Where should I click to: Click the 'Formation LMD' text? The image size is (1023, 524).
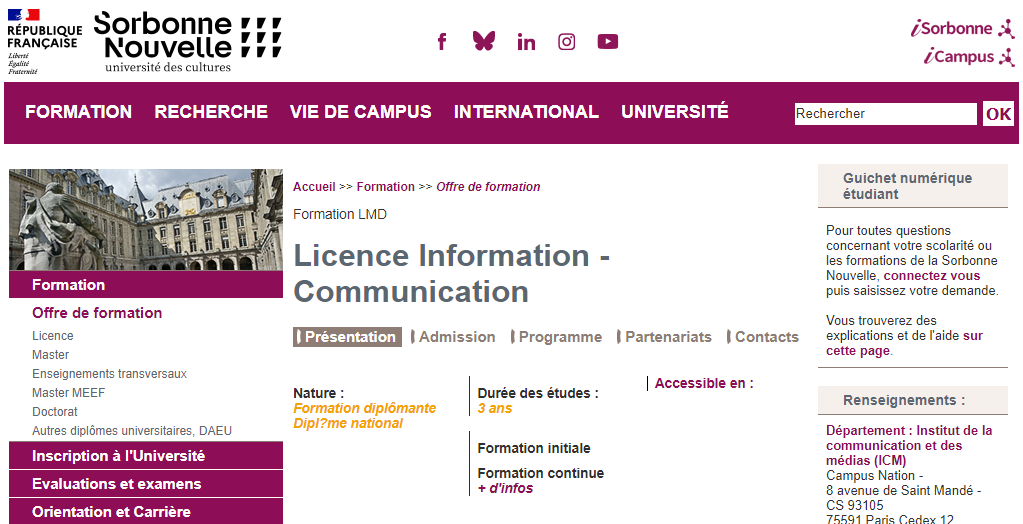(x=340, y=214)
